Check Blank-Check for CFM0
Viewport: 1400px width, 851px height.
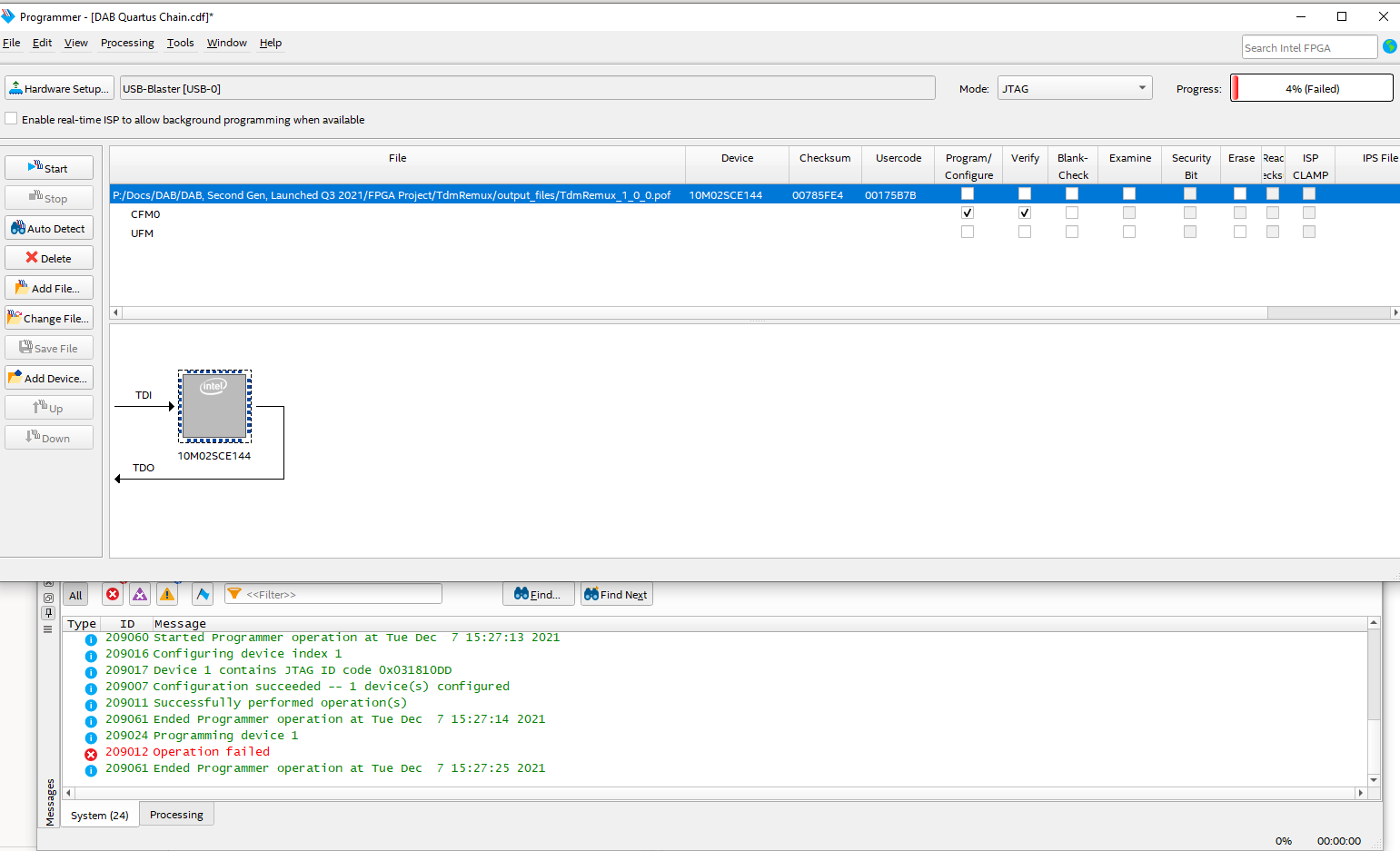1072,213
